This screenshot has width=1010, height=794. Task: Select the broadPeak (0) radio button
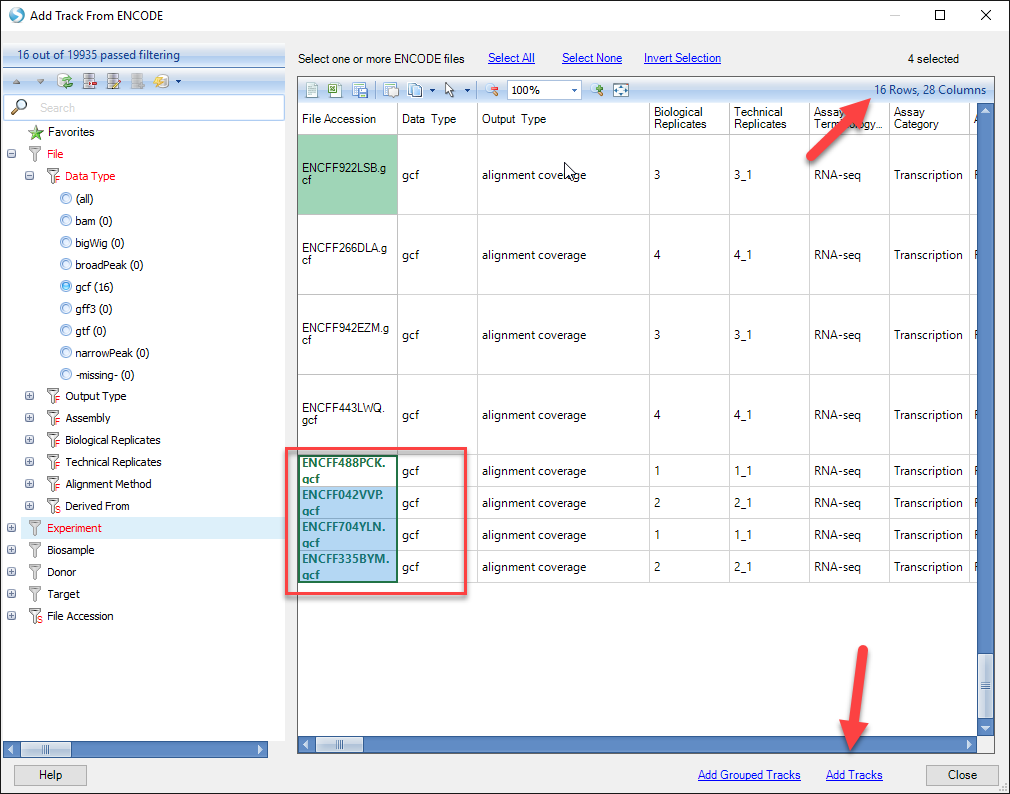pos(66,264)
